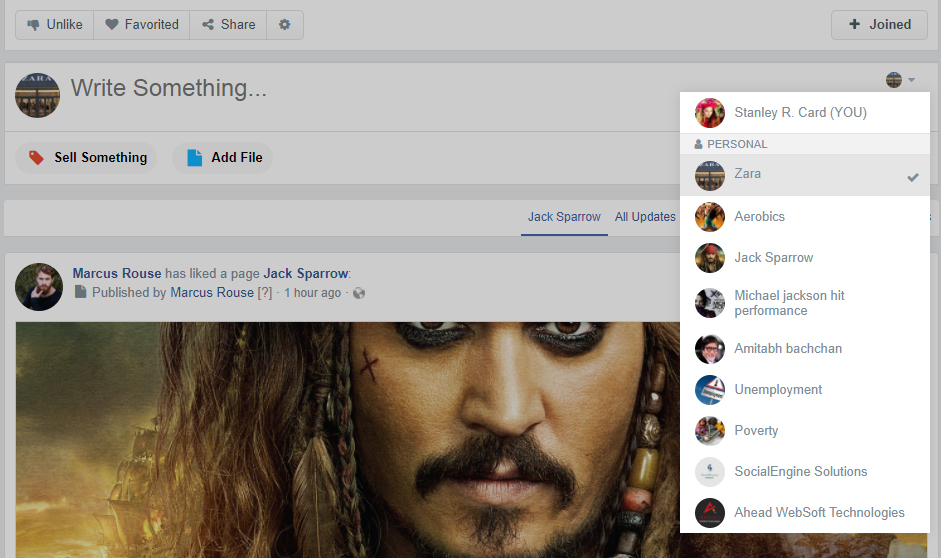Select Aerobics page from the list

(759, 217)
